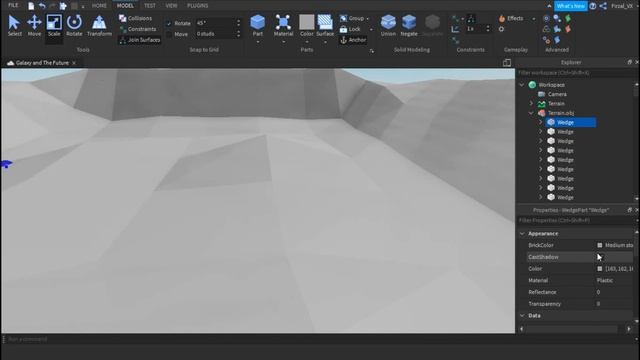Click the What's New button
This screenshot has width=640, height=360.
(571, 6)
